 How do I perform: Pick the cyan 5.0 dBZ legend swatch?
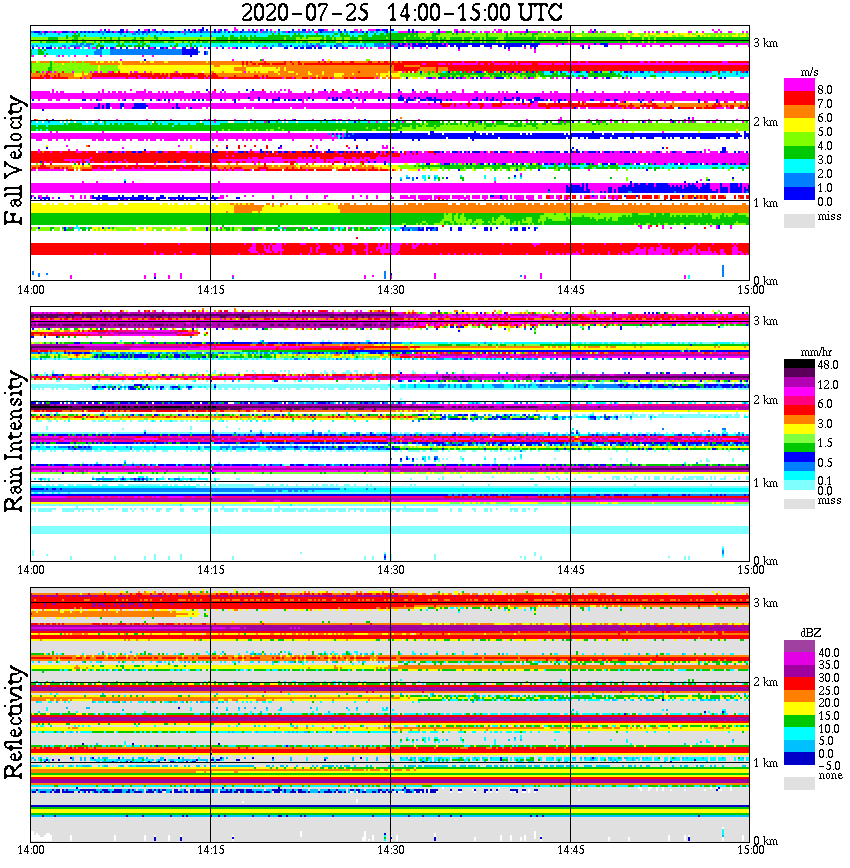tap(799, 733)
